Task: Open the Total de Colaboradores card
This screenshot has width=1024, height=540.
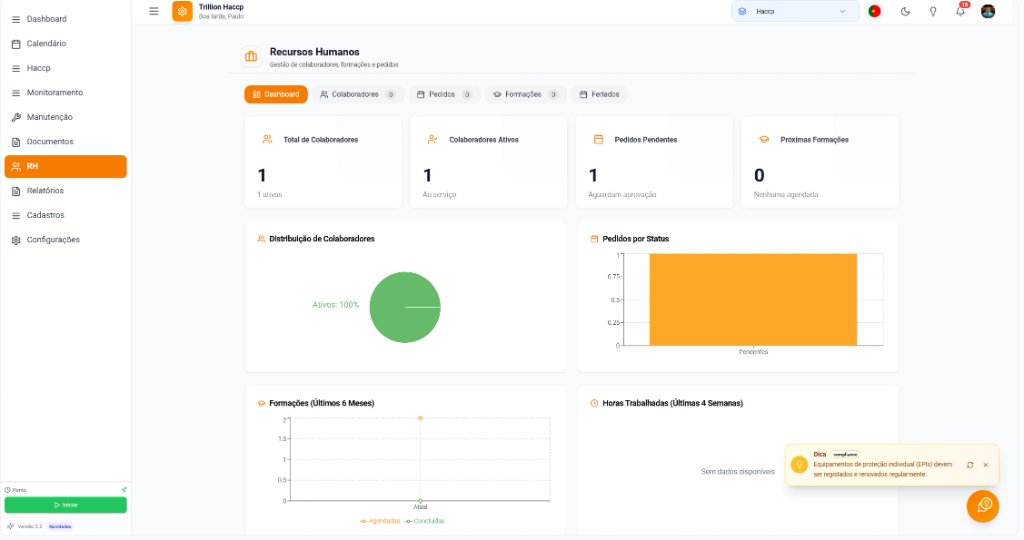Action: pyautogui.click(x=323, y=162)
